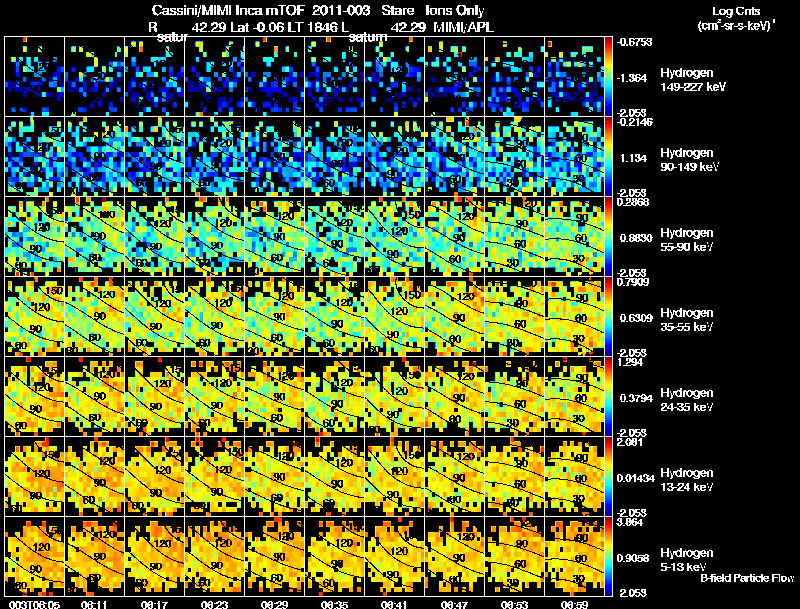Viewport: 800px width, 609px height.
Task: Click the Hydrogen 55-90 keV row label
Action: (686, 240)
